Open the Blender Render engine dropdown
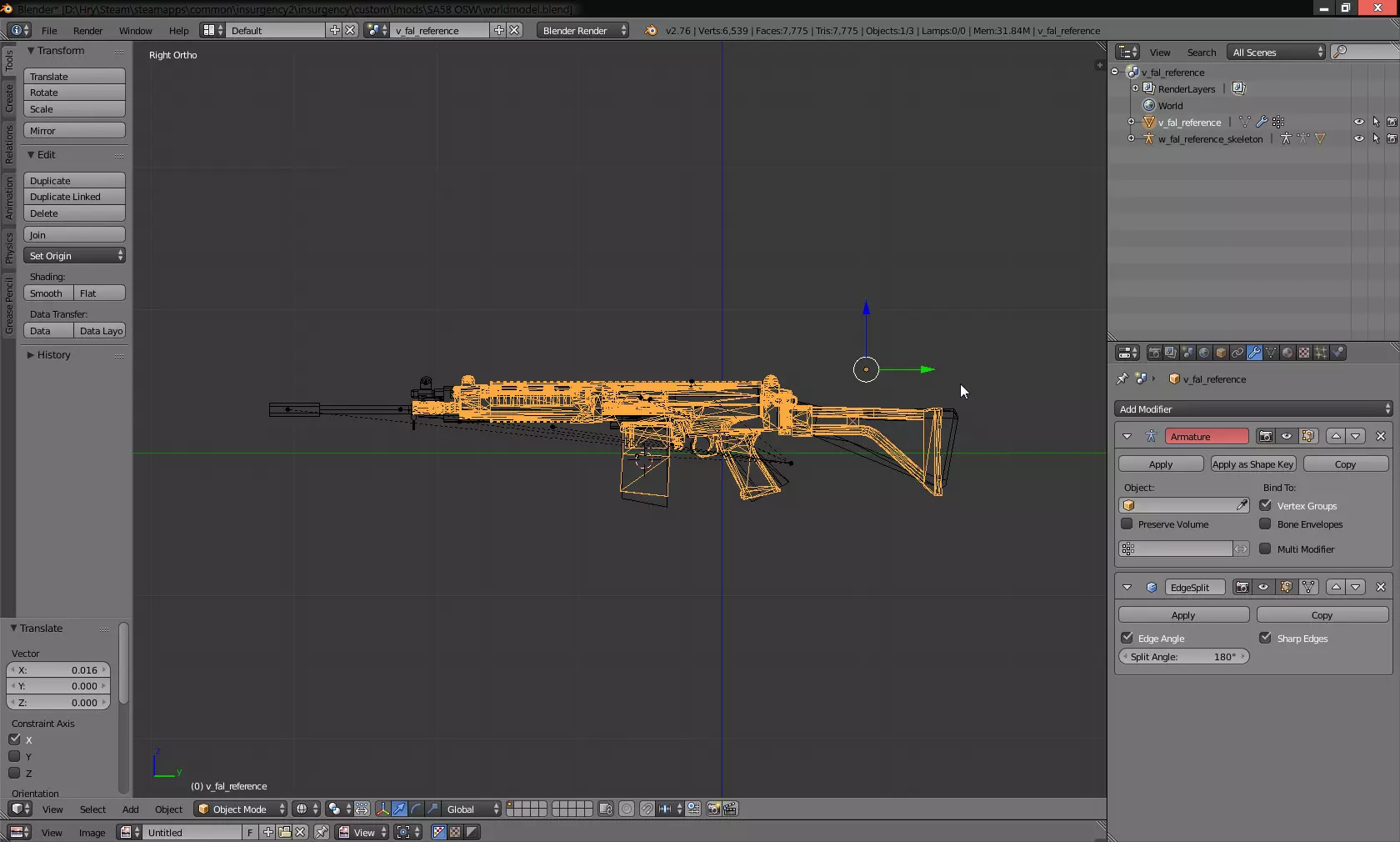This screenshot has width=1400, height=842. (582, 30)
